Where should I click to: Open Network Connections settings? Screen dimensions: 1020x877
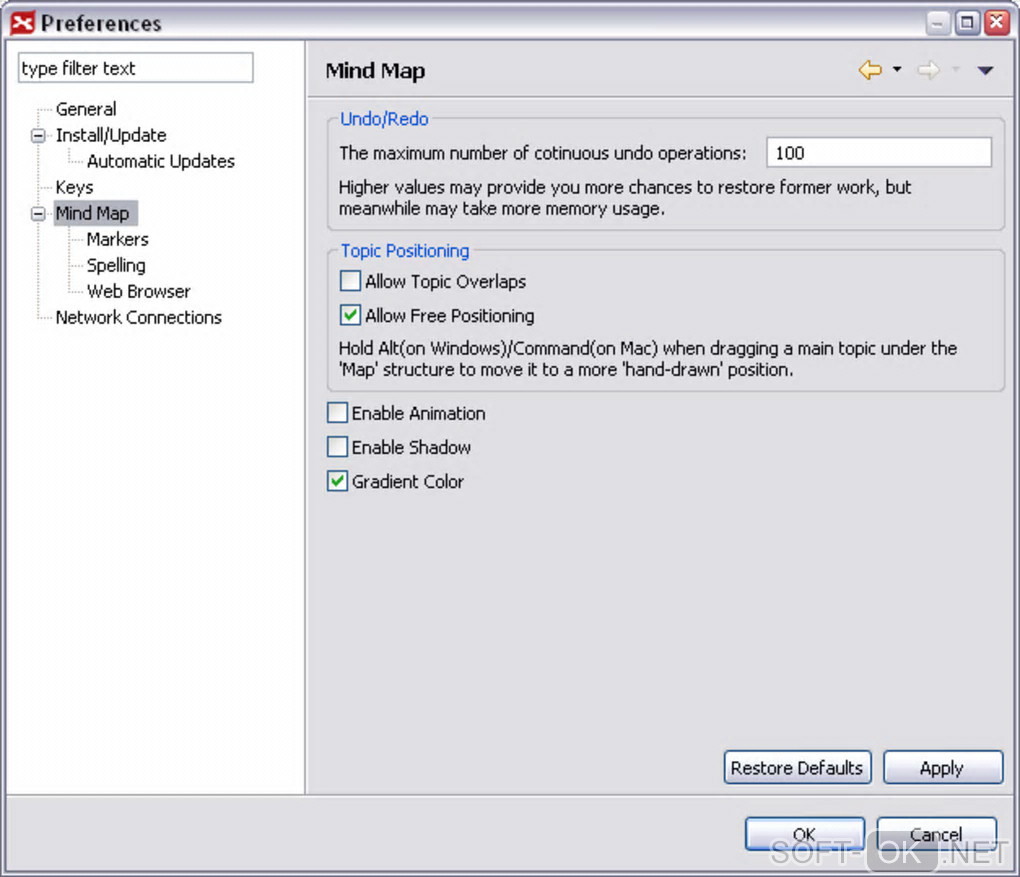coord(138,318)
